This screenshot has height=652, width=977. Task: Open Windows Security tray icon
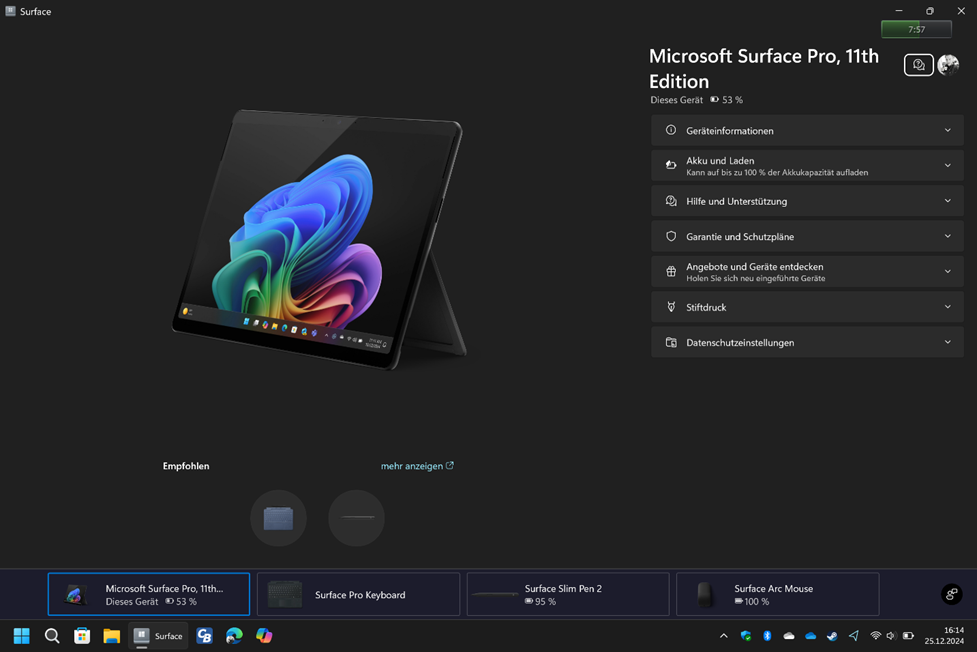pyautogui.click(x=746, y=636)
